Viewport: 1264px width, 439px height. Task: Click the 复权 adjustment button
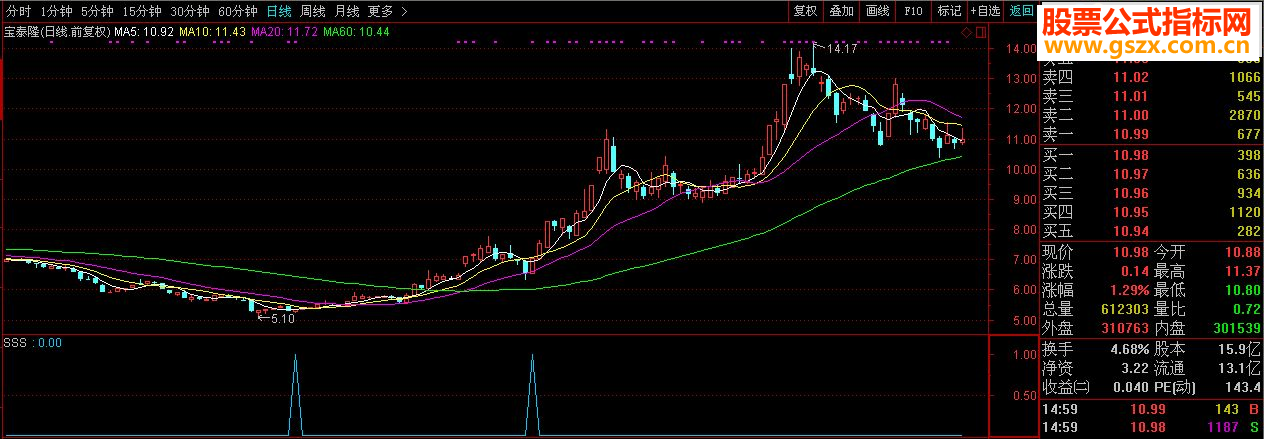pyautogui.click(x=805, y=11)
